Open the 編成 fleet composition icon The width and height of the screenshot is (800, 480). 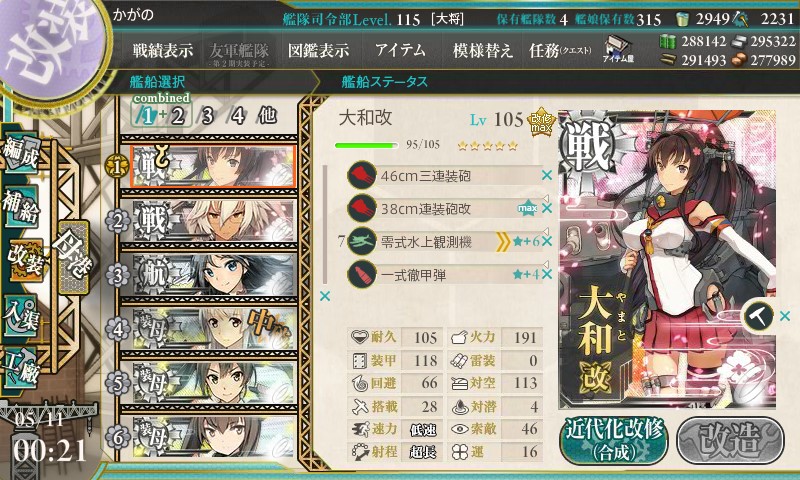point(21,154)
